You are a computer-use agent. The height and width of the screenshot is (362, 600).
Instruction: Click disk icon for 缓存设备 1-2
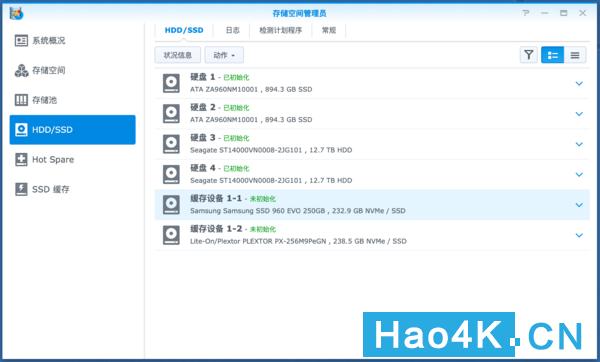171,235
